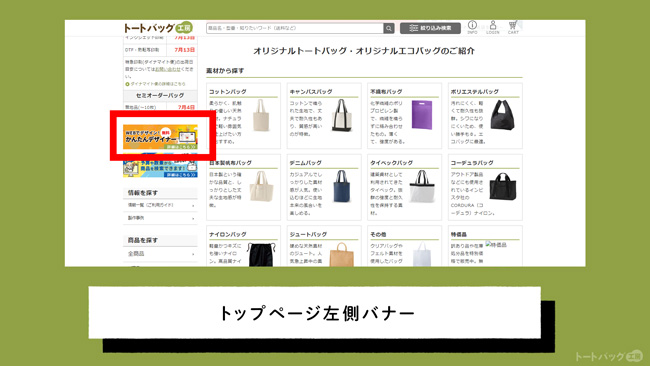Screen dimensions: 650x366
Task: Click the 素材から探す section heading
Action: [x=225, y=71]
